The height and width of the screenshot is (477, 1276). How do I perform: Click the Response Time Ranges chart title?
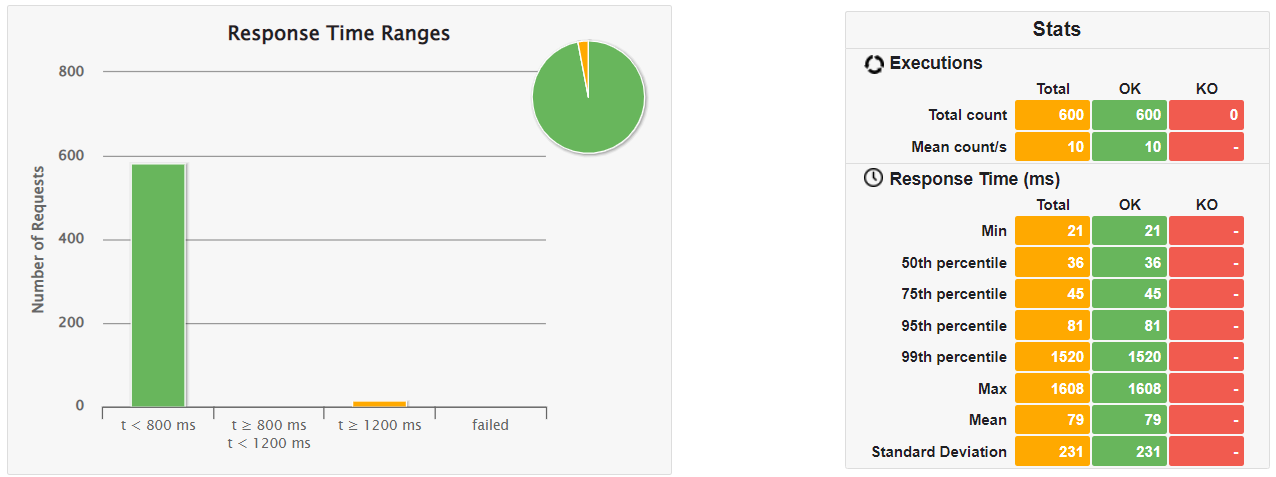[339, 34]
